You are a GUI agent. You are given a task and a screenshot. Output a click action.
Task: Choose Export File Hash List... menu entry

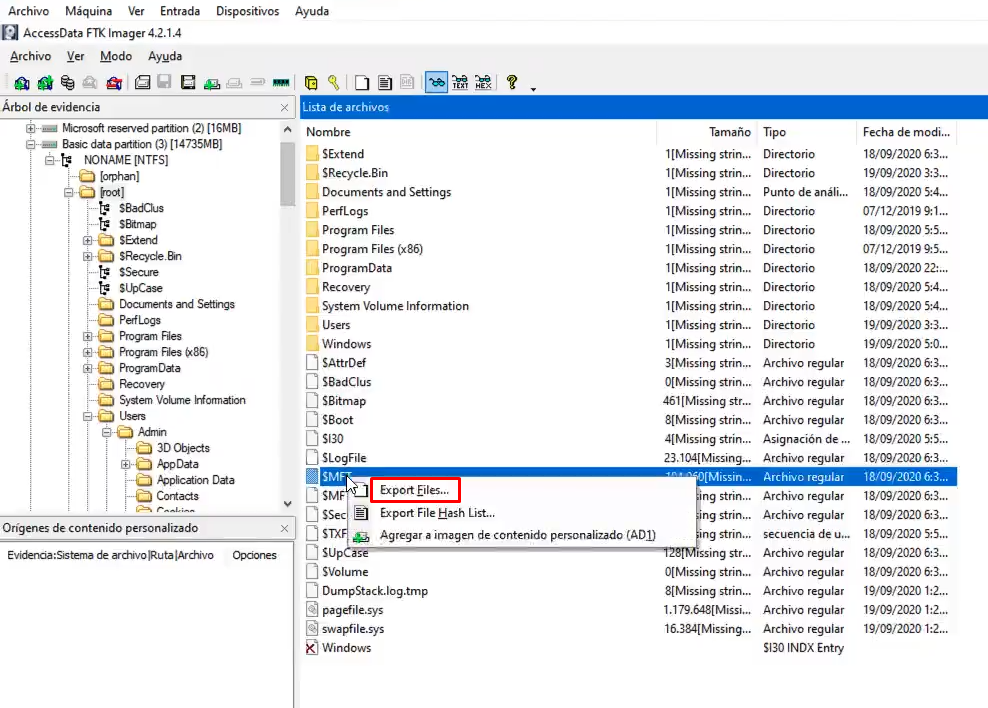click(437, 513)
